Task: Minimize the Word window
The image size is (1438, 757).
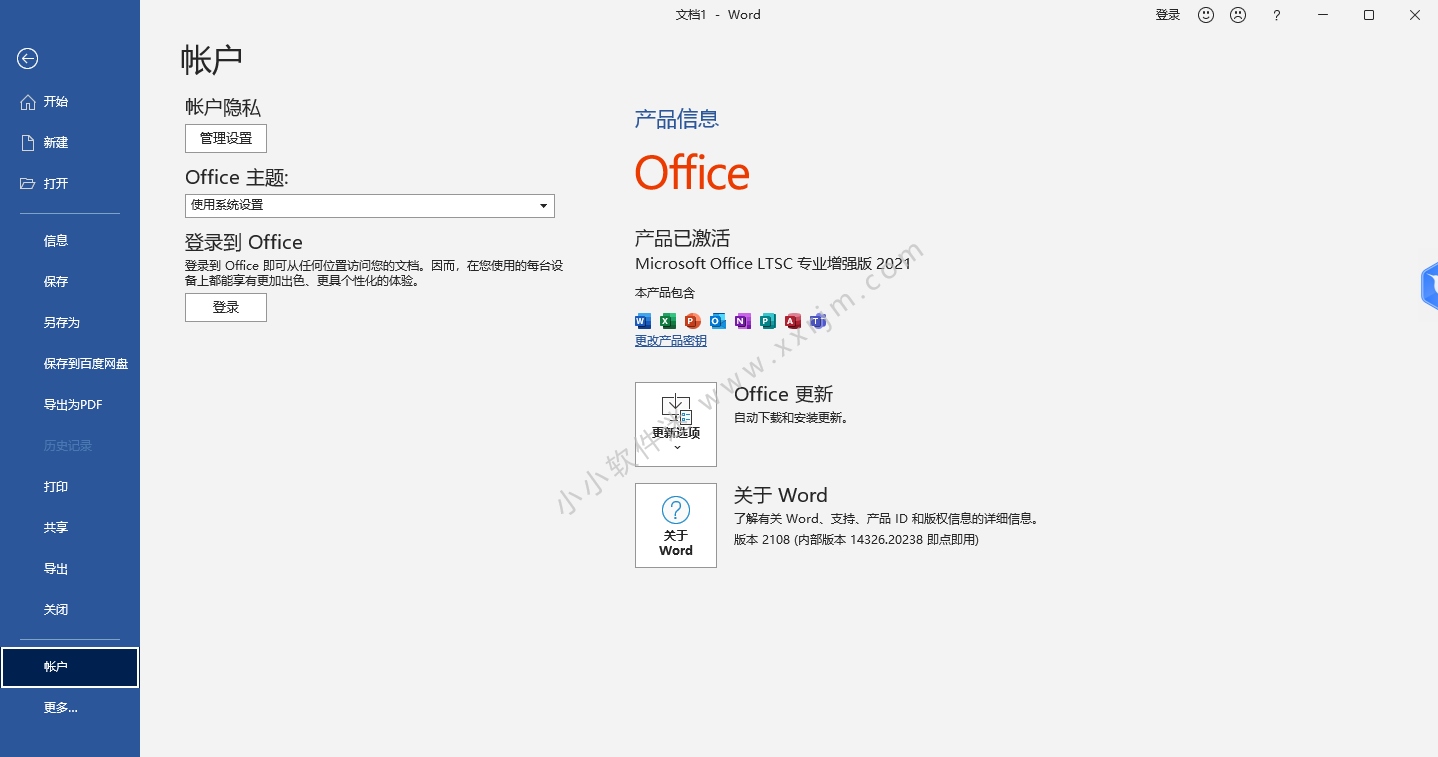Action: tap(1323, 15)
